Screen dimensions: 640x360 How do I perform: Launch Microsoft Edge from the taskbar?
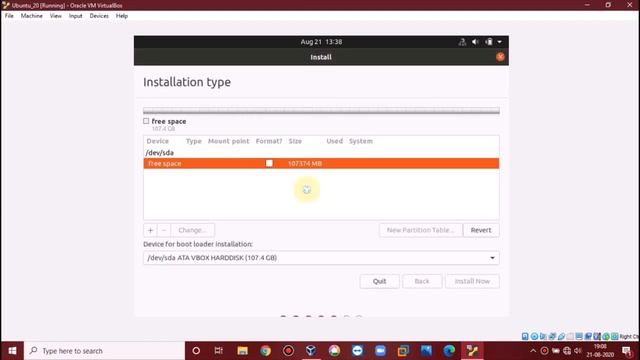449,351
